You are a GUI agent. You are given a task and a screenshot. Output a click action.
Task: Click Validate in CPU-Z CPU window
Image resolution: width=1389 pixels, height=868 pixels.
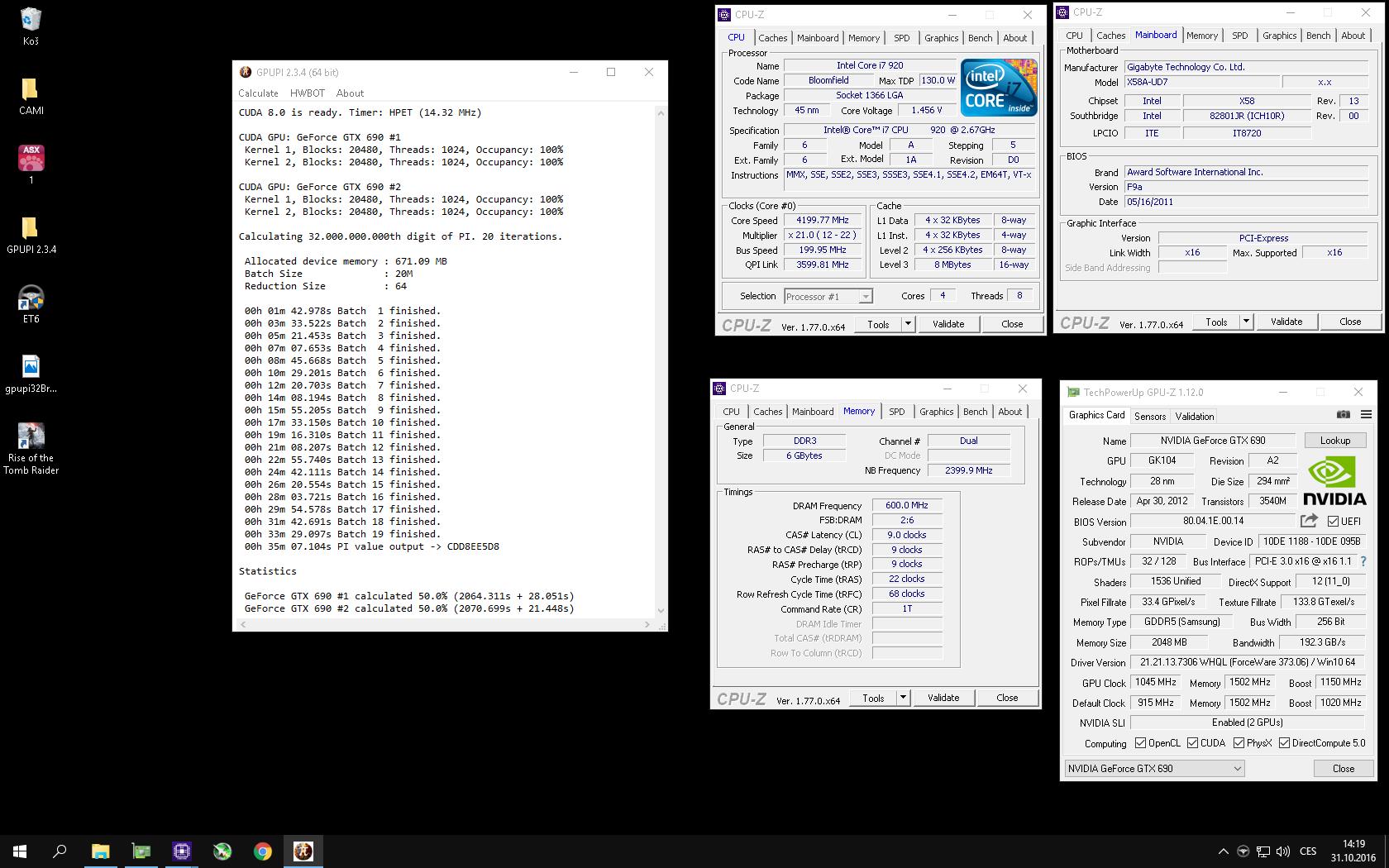947,324
